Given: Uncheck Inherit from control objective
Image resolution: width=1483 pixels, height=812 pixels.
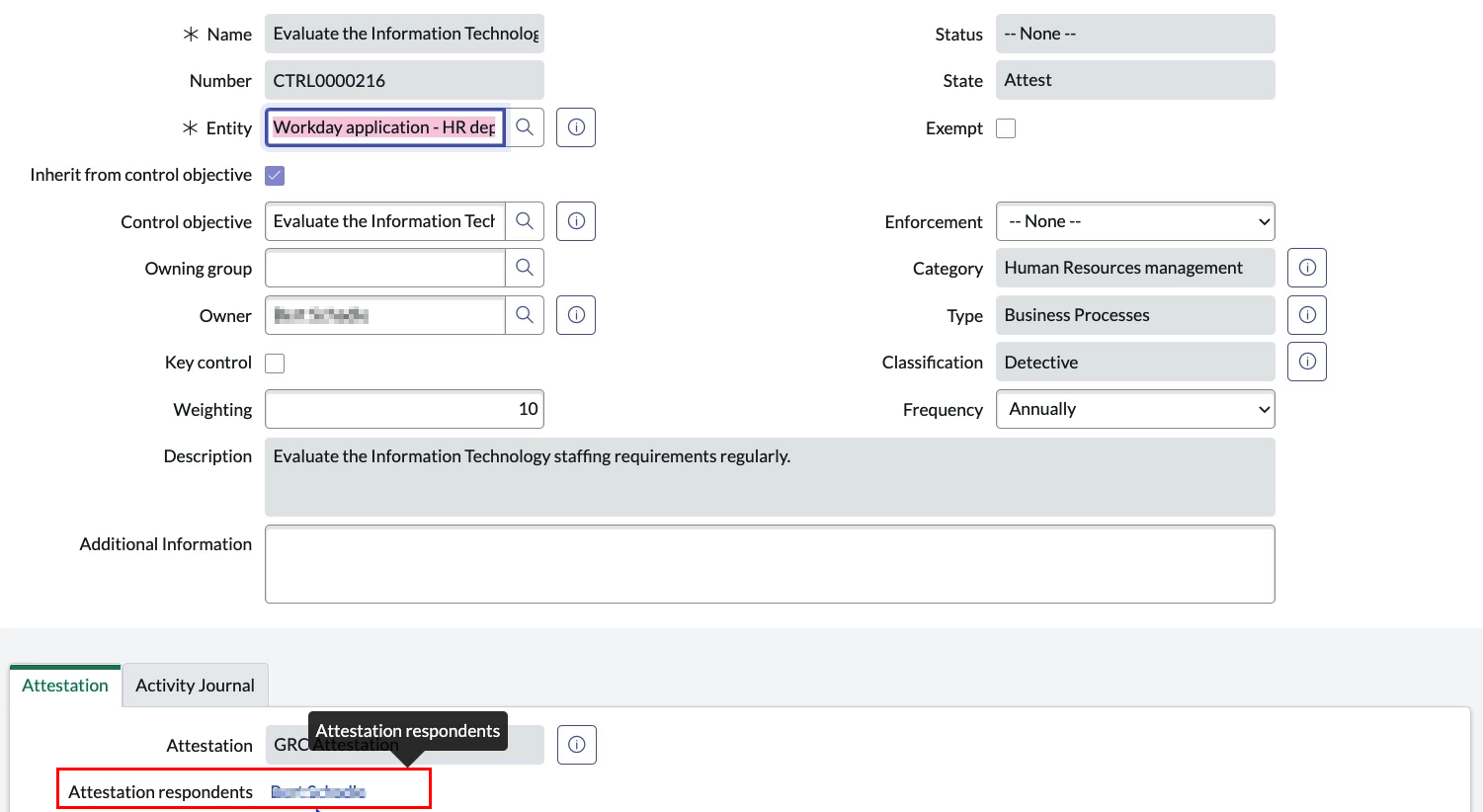Looking at the screenshot, I should pyautogui.click(x=275, y=175).
